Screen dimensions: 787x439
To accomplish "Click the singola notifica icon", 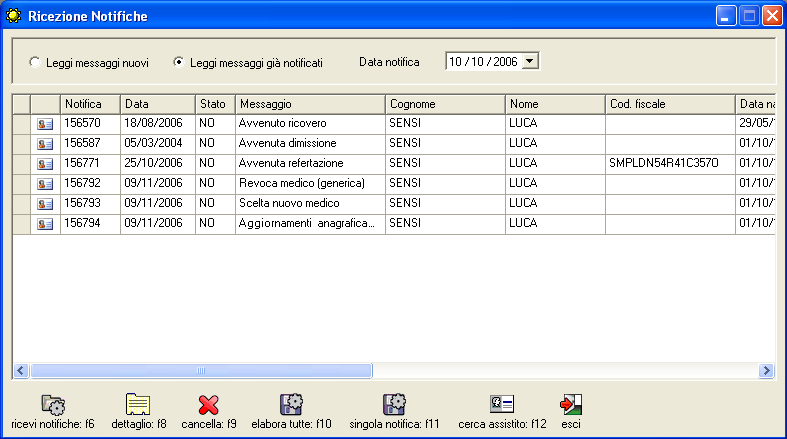I will [395, 404].
